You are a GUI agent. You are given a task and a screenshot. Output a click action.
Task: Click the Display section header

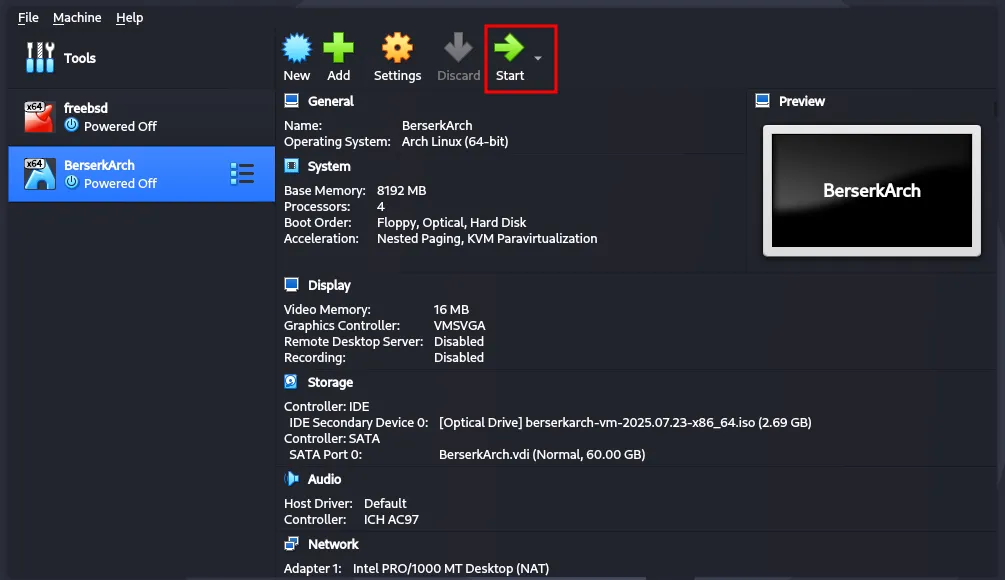[x=329, y=285]
